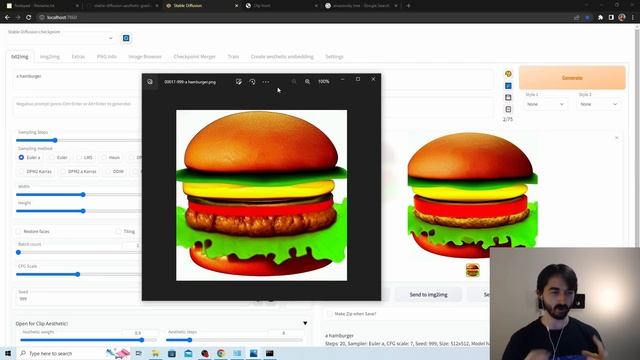Open the three-dots menu in Photos viewer

tap(266, 82)
